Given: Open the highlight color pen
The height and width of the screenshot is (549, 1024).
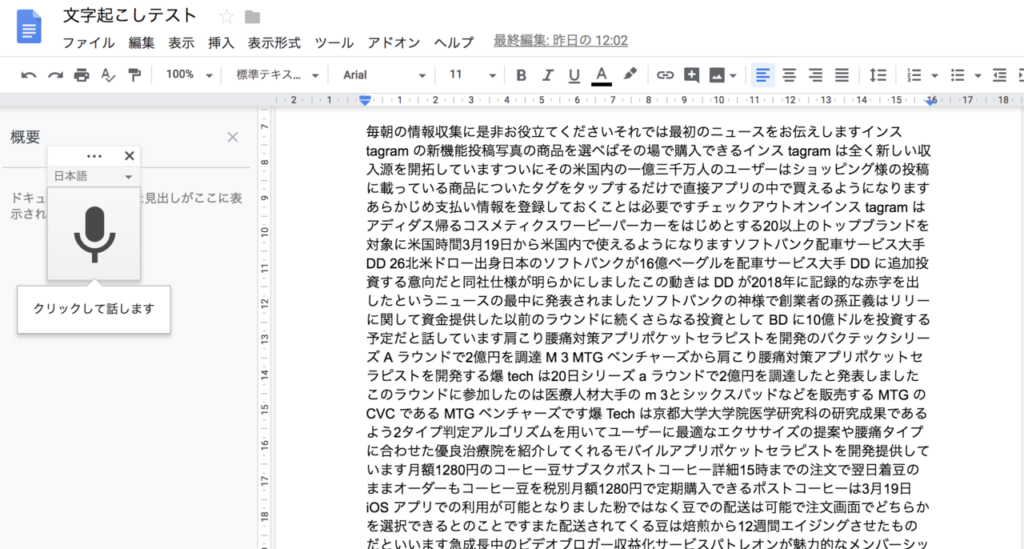Looking at the screenshot, I should [630, 74].
